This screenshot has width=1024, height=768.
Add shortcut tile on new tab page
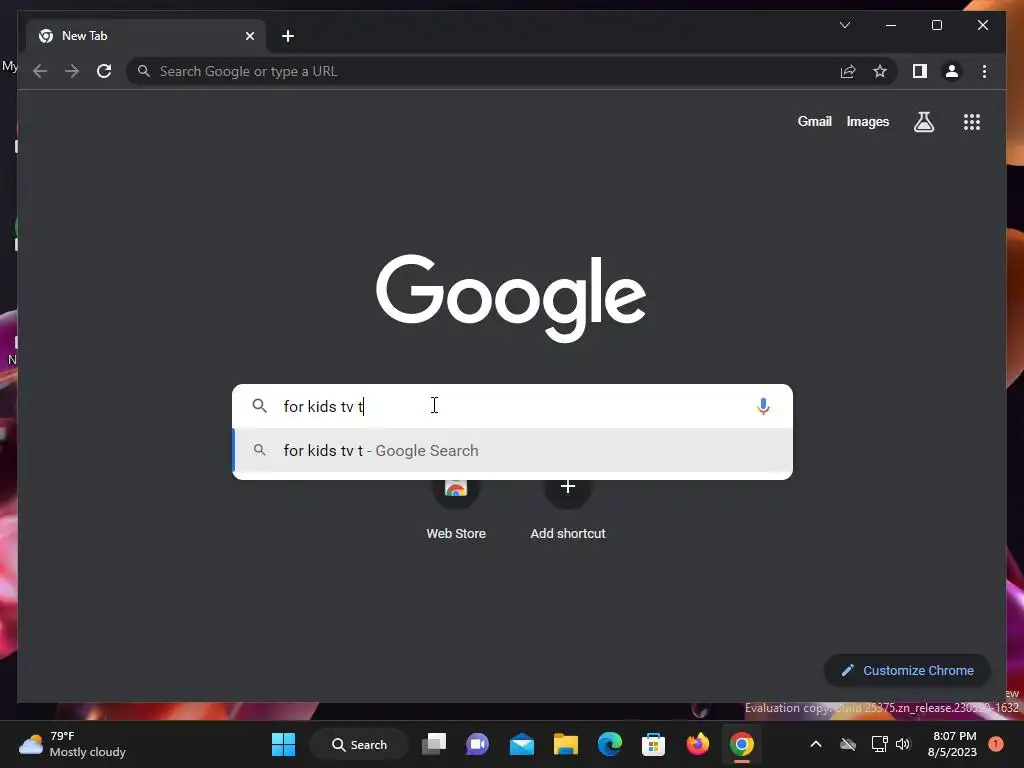click(568, 509)
